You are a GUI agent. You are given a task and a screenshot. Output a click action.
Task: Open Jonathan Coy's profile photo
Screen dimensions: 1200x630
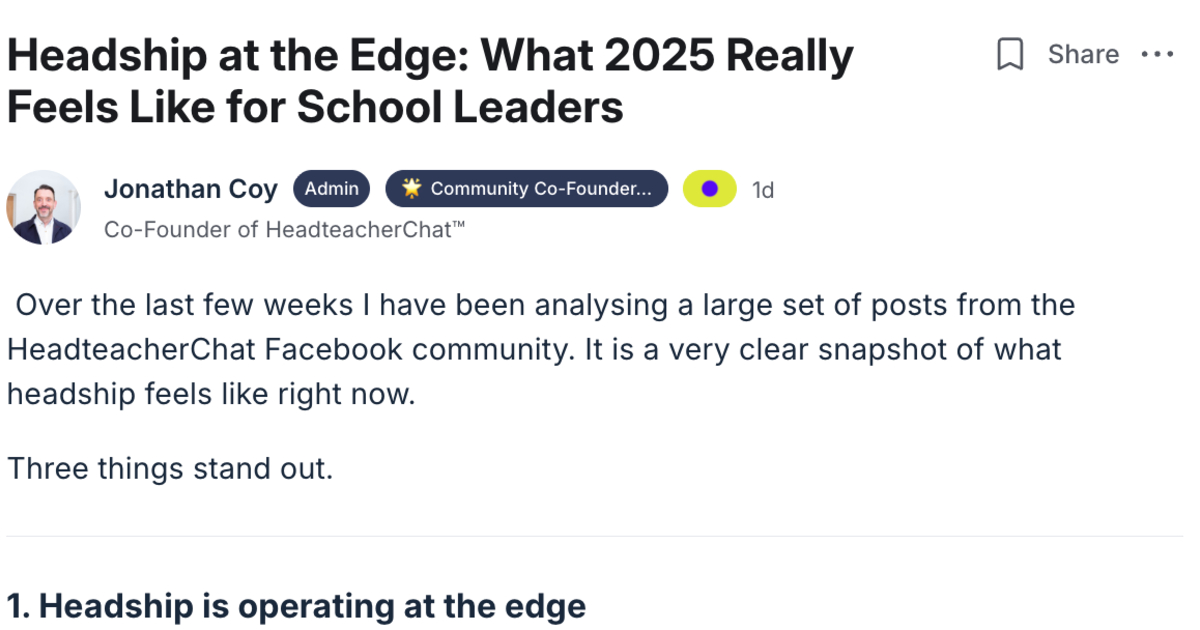click(44, 207)
